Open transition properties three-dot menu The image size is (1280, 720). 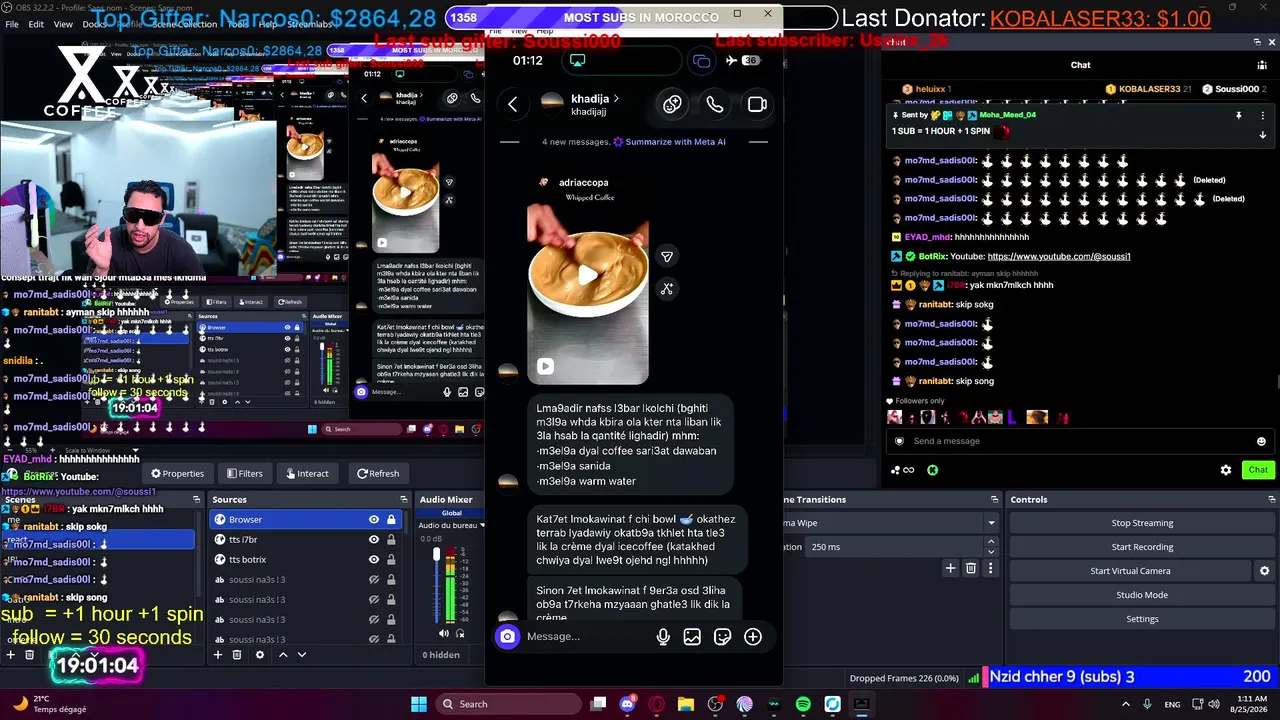point(990,568)
